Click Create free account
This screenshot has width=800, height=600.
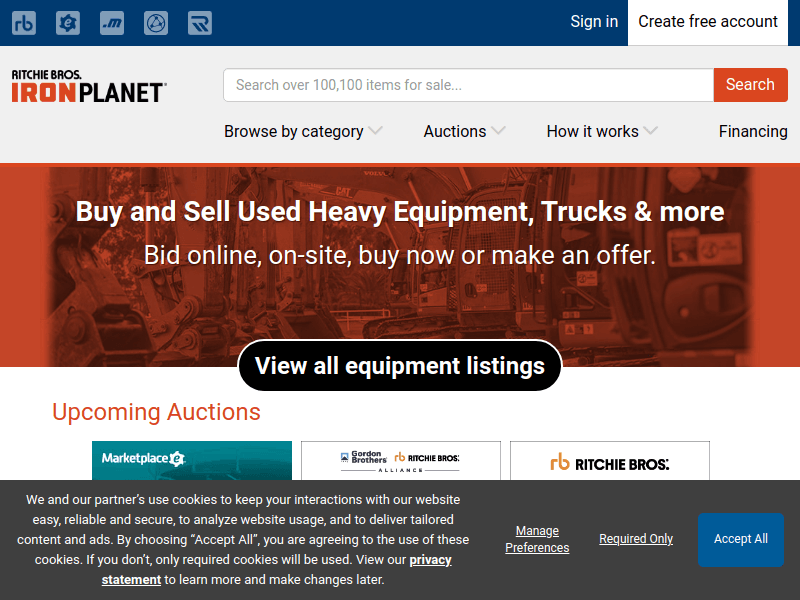coord(708,22)
